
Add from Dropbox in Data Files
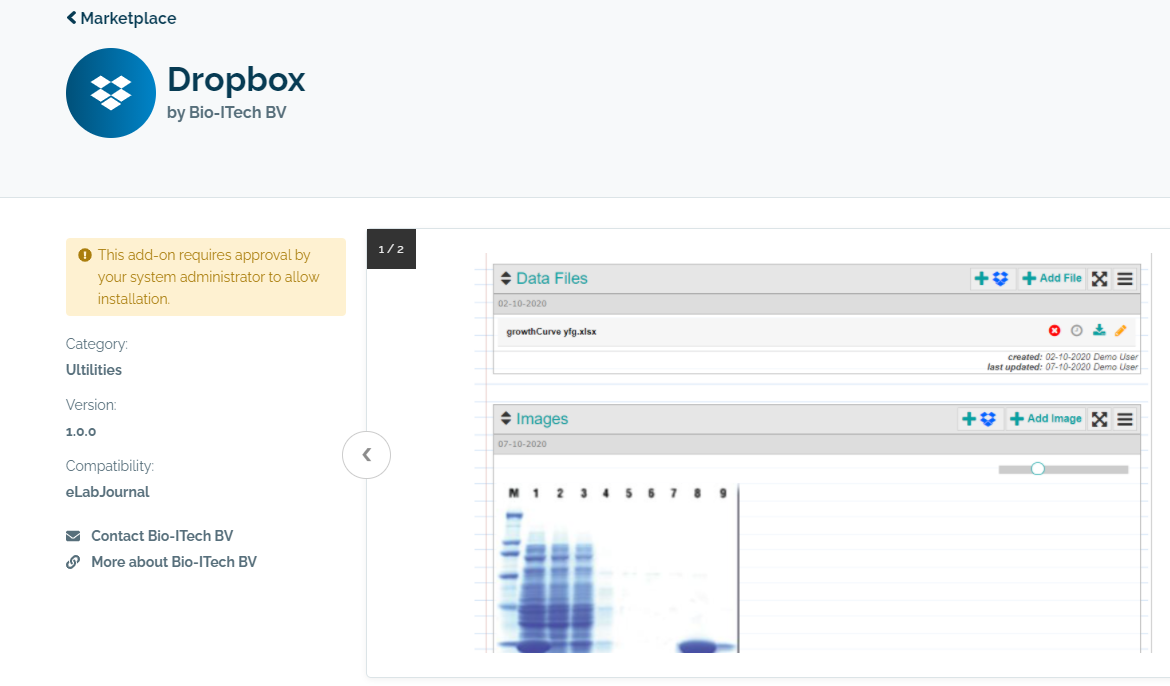(x=993, y=279)
